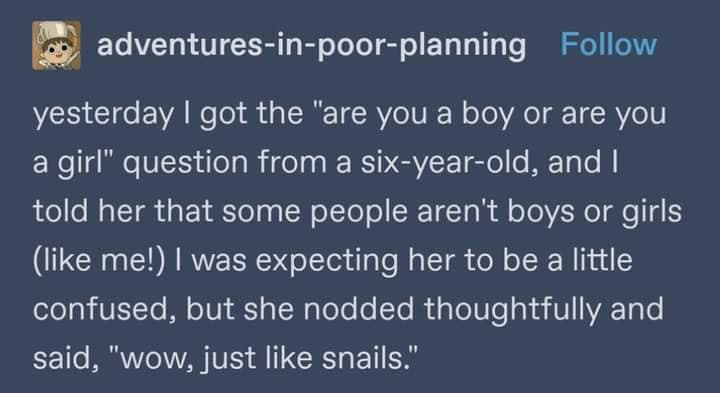Click the word "snails" in the final quote

(x=366, y=358)
